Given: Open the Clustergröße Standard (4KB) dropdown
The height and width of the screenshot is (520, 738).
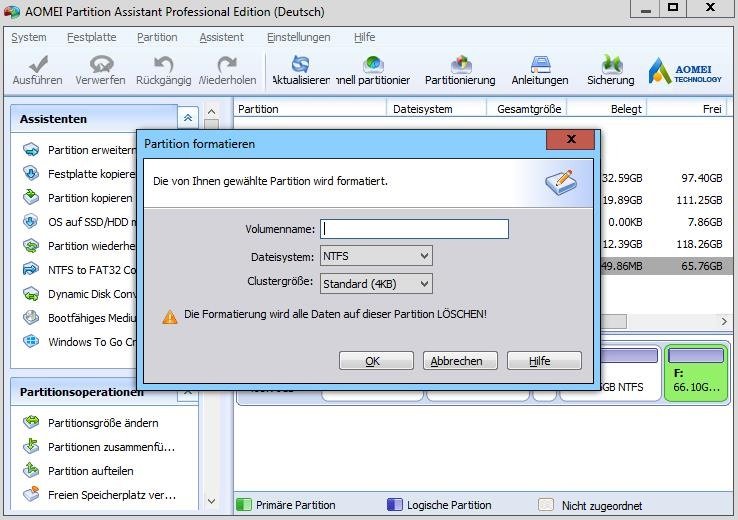Looking at the screenshot, I should pos(376,284).
